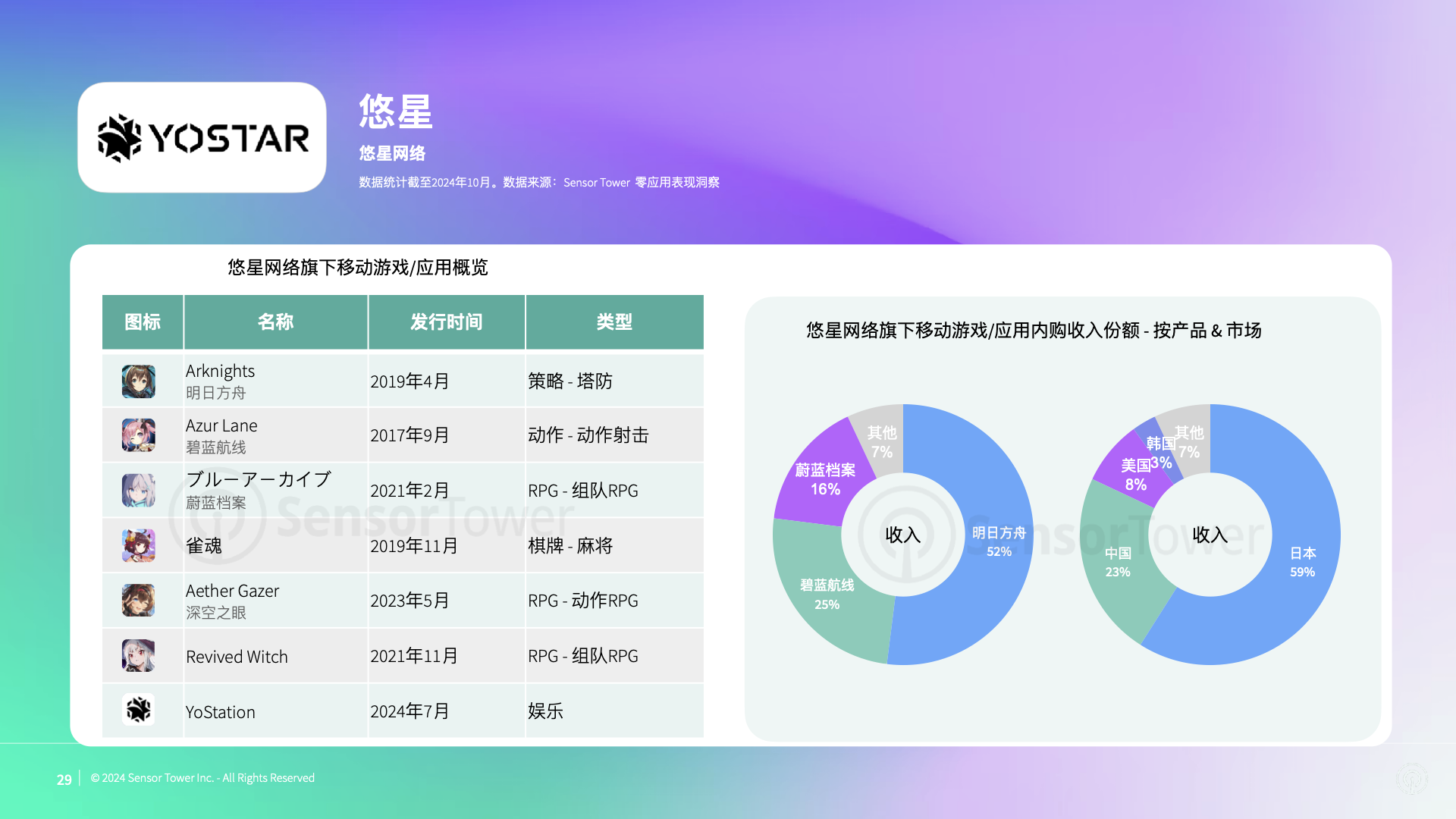Click the Azur Lane game icon
Screen dimensions: 1456x819
139,435
